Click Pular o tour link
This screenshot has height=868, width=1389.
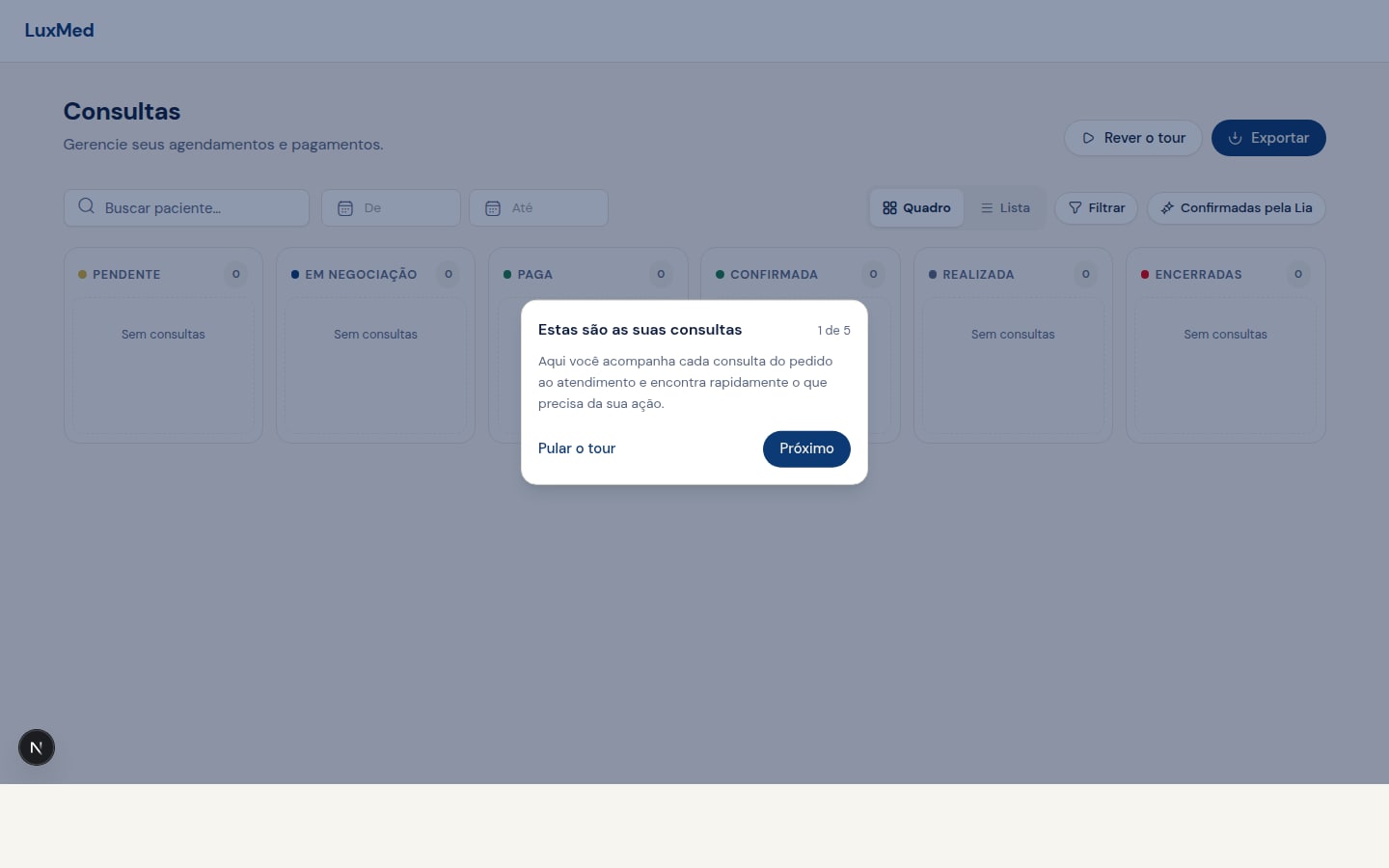(x=577, y=448)
